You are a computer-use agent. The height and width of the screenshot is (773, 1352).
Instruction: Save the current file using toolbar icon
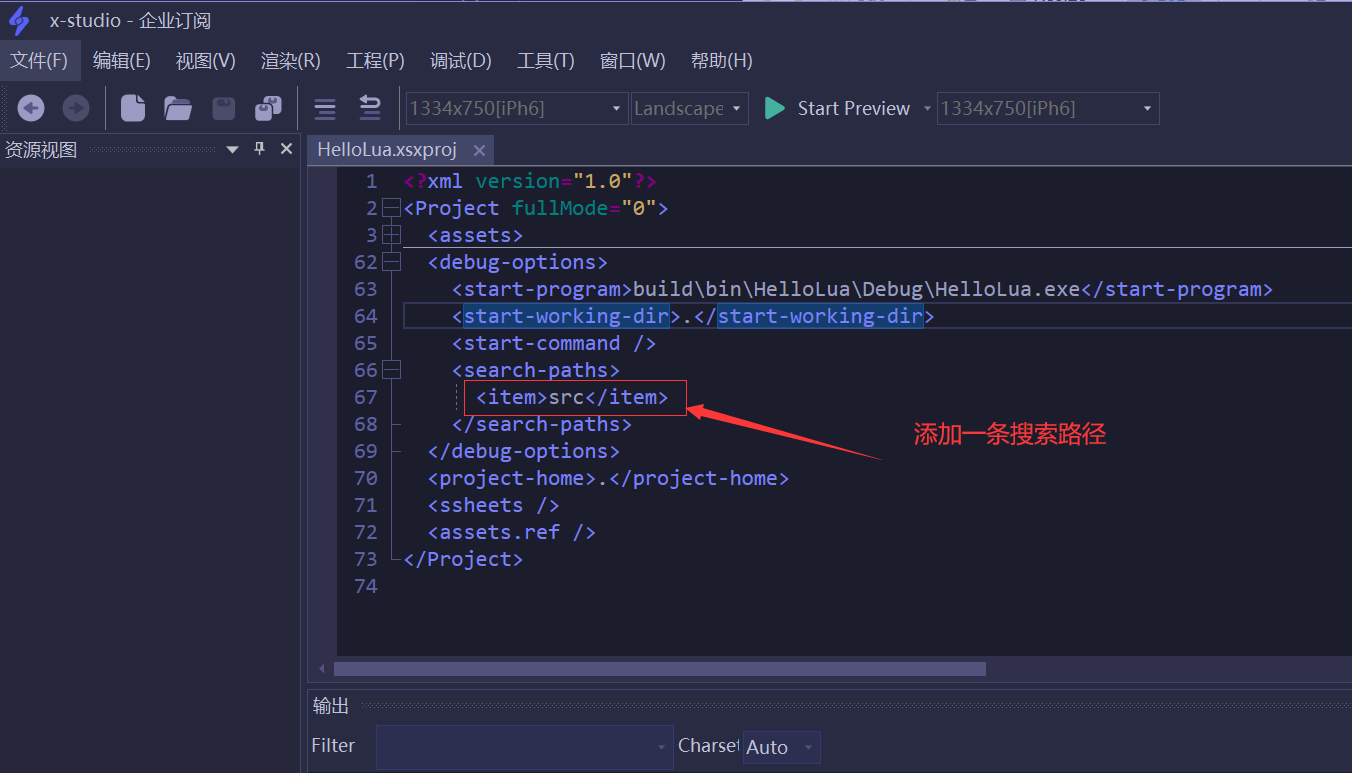[223, 108]
